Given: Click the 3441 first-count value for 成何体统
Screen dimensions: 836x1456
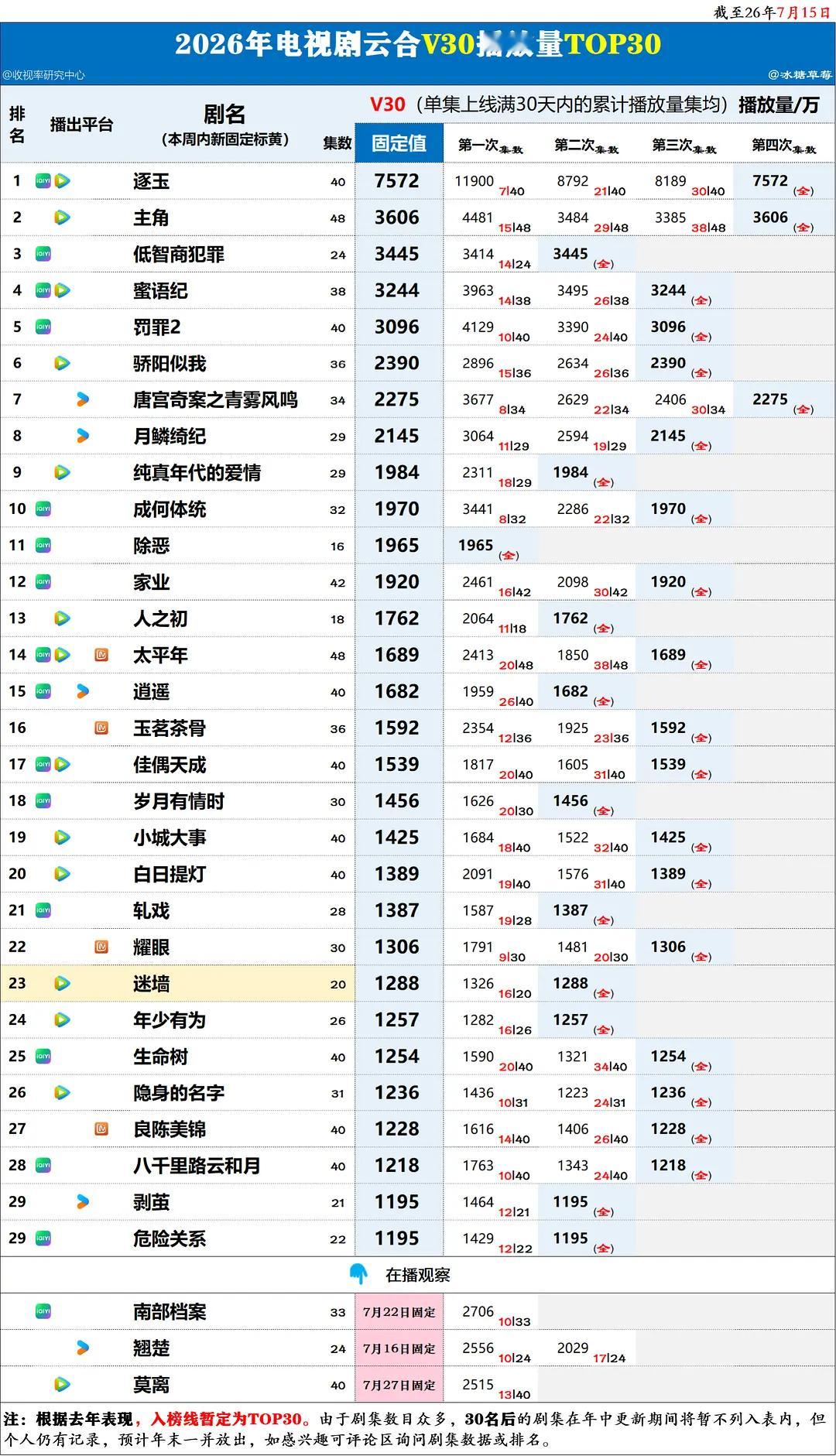Looking at the screenshot, I should (x=478, y=509).
